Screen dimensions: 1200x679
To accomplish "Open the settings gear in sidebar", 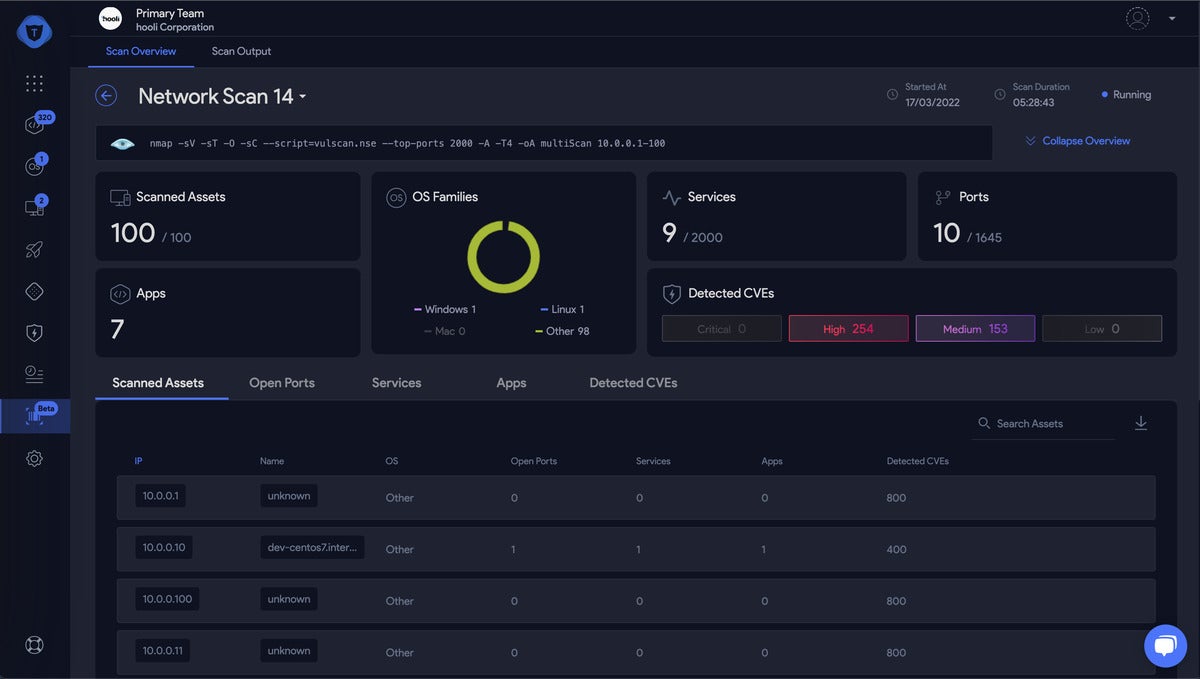I will [34, 458].
